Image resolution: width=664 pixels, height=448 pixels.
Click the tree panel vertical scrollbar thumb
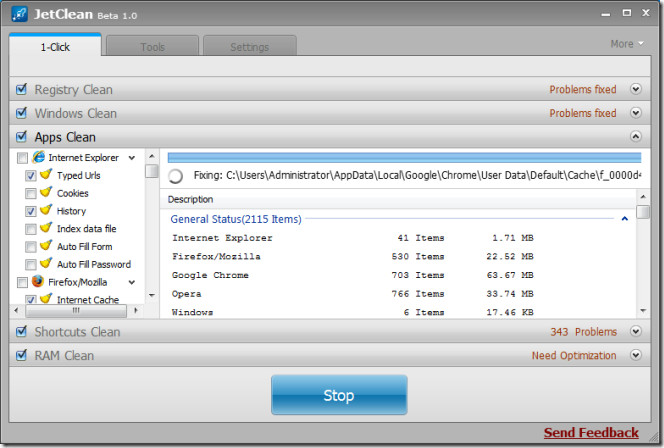(x=152, y=171)
